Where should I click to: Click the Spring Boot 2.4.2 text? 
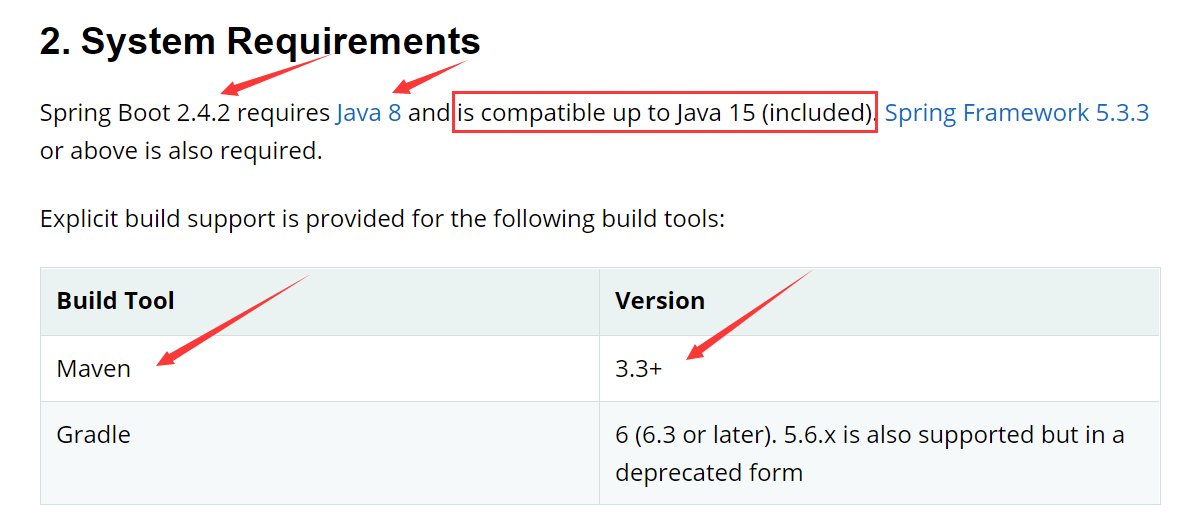[135, 113]
